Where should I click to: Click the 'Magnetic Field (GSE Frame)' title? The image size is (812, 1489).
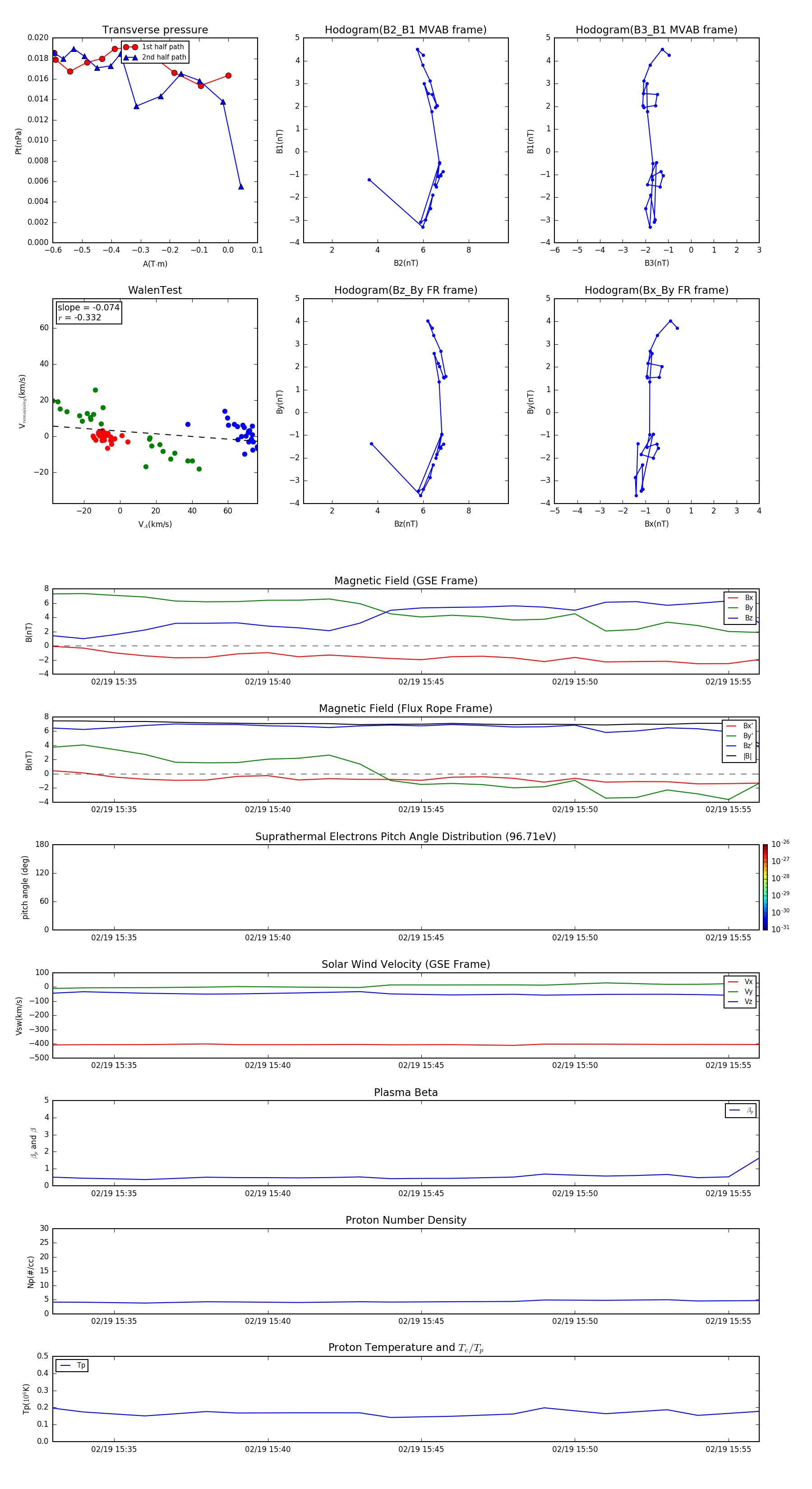click(x=406, y=581)
